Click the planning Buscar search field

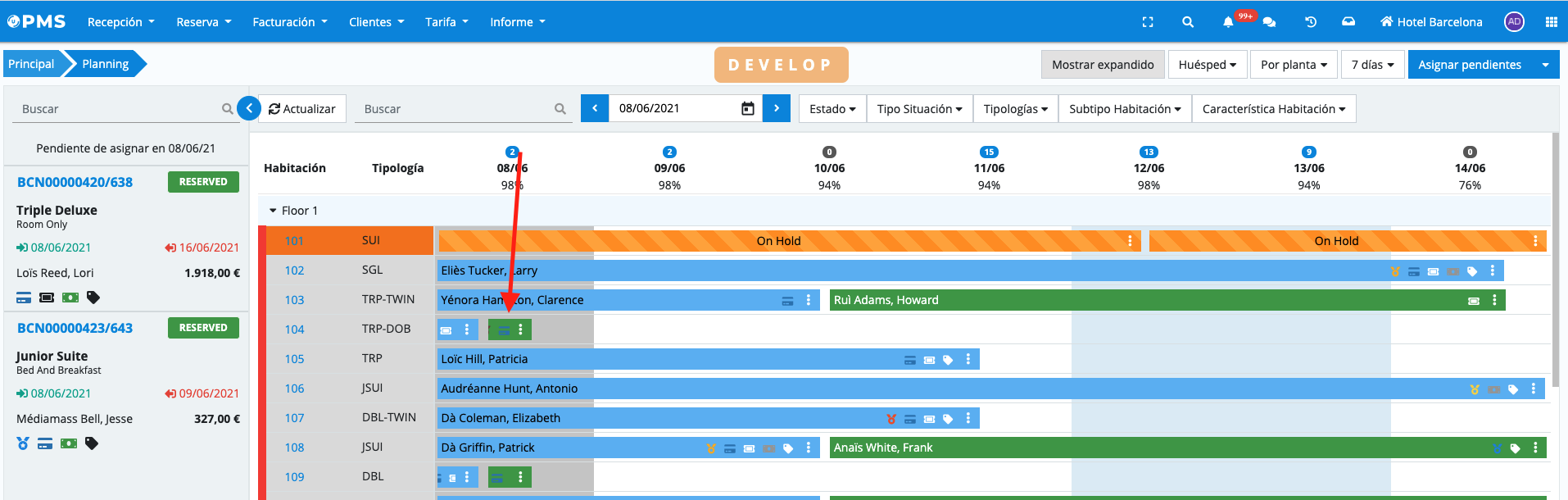coord(456,109)
